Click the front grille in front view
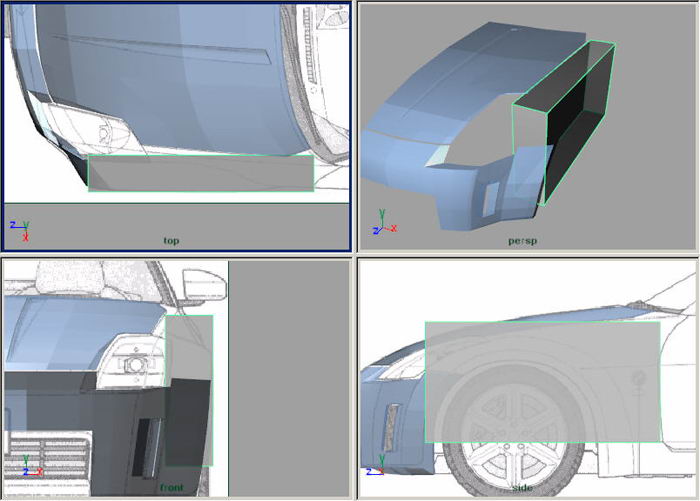The height and width of the screenshot is (501, 700). coord(47,456)
